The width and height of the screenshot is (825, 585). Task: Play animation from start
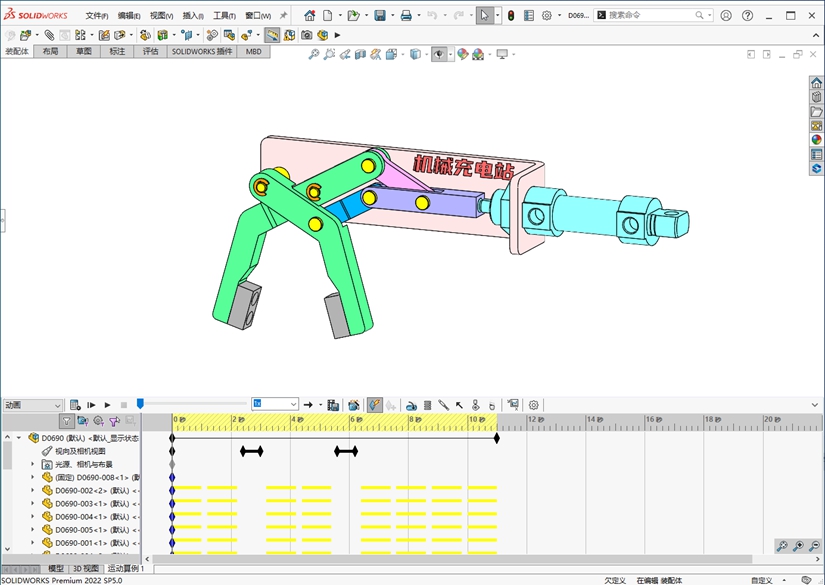coord(91,405)
